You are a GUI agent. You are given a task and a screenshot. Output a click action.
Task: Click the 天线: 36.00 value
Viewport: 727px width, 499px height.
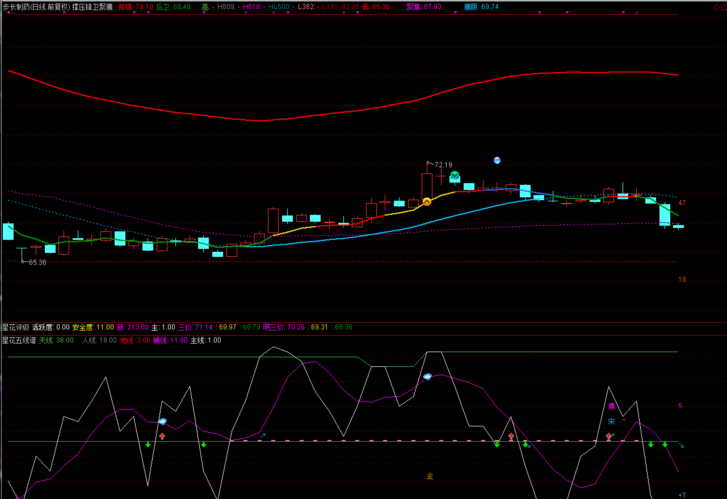(x=56, y=340)
